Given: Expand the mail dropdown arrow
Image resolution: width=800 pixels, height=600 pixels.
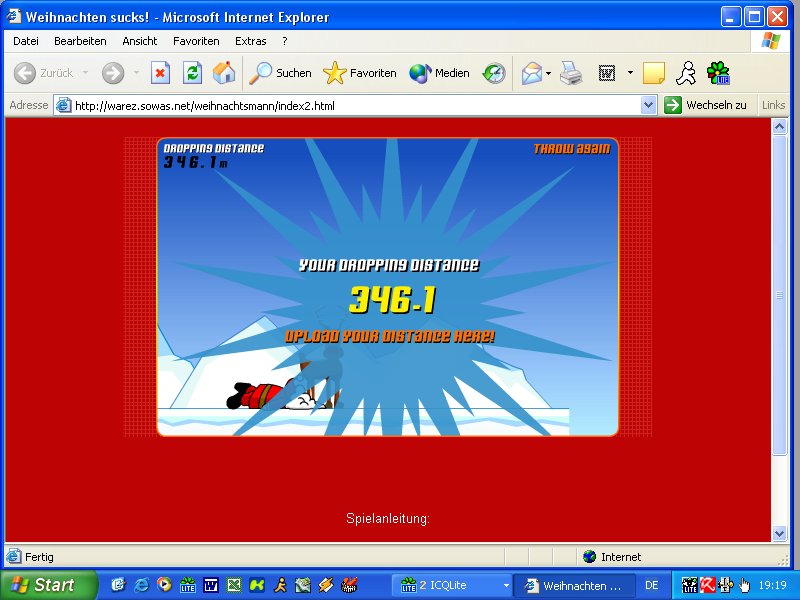Looking at the screenshot, I should pyautogui.click(x=548, y=73).
